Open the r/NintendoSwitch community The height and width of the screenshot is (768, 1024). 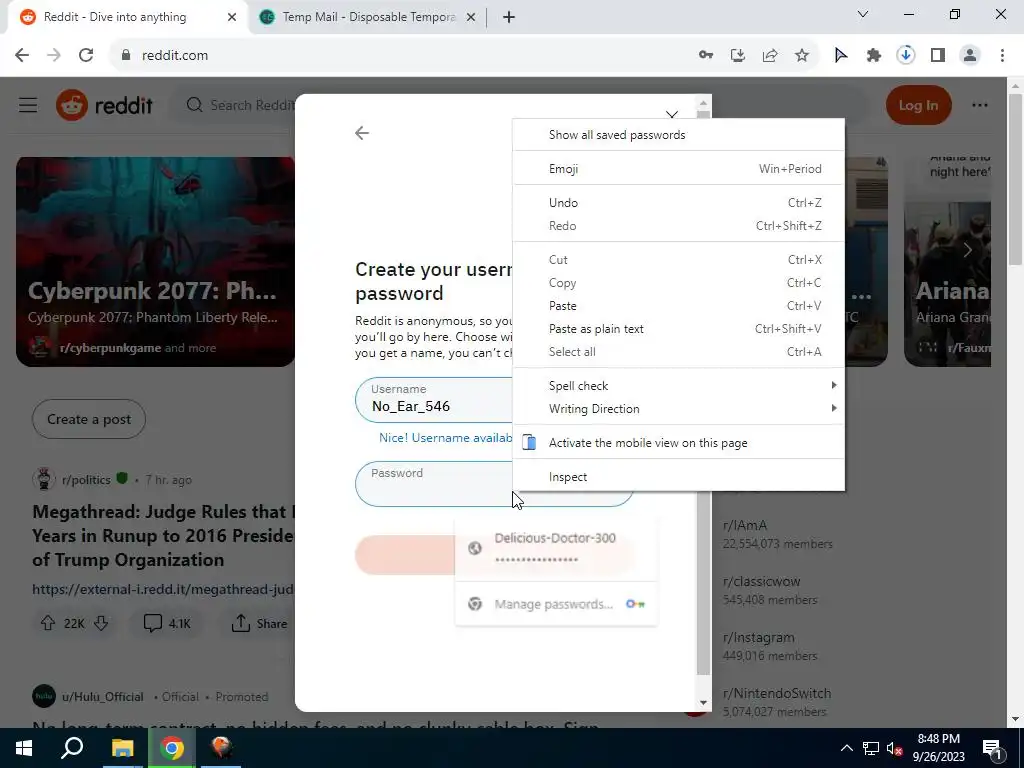(x=777, y=694)
